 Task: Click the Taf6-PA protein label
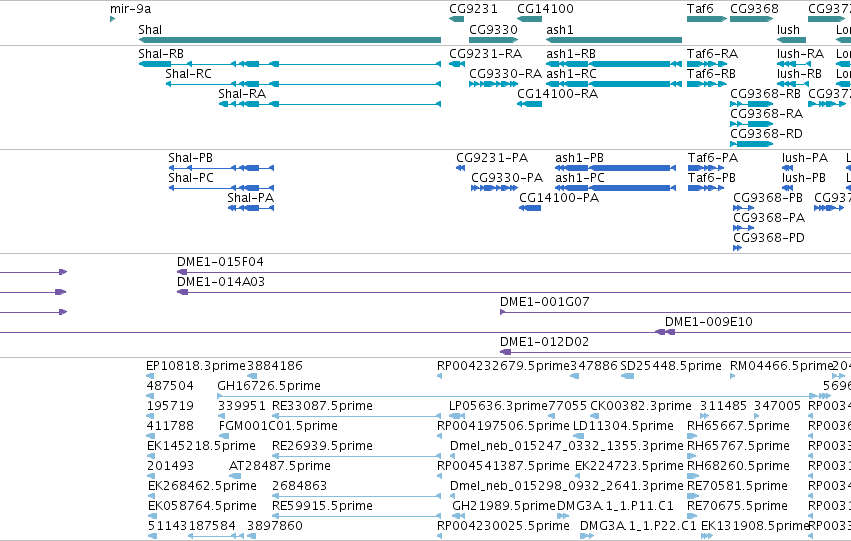click(x=713, y=158)
